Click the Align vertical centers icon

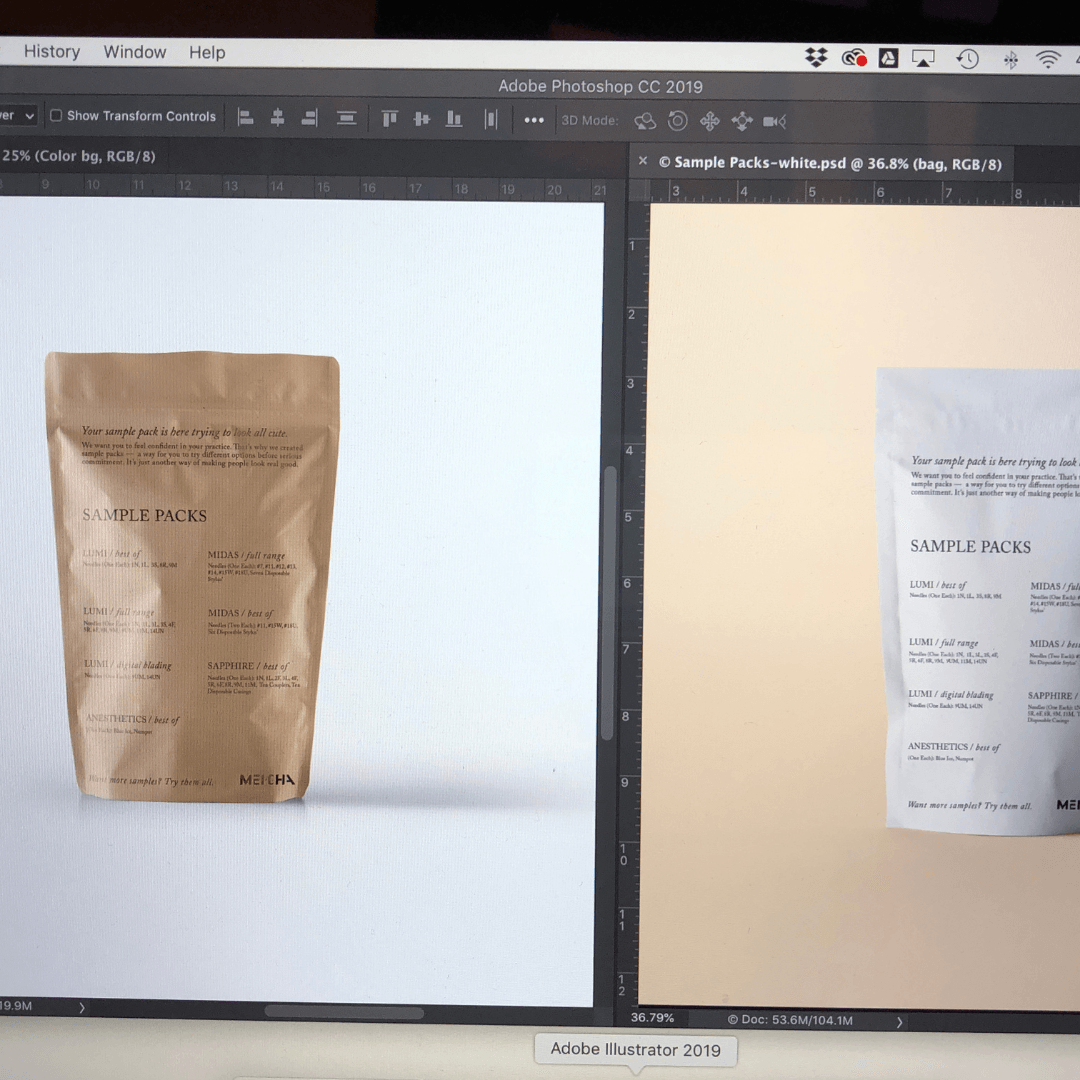(421, 119)
